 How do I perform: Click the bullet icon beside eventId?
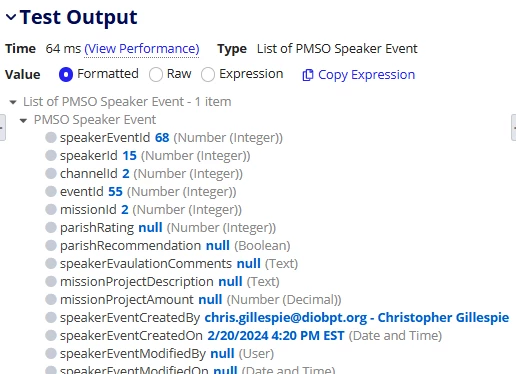pos(51,191)
